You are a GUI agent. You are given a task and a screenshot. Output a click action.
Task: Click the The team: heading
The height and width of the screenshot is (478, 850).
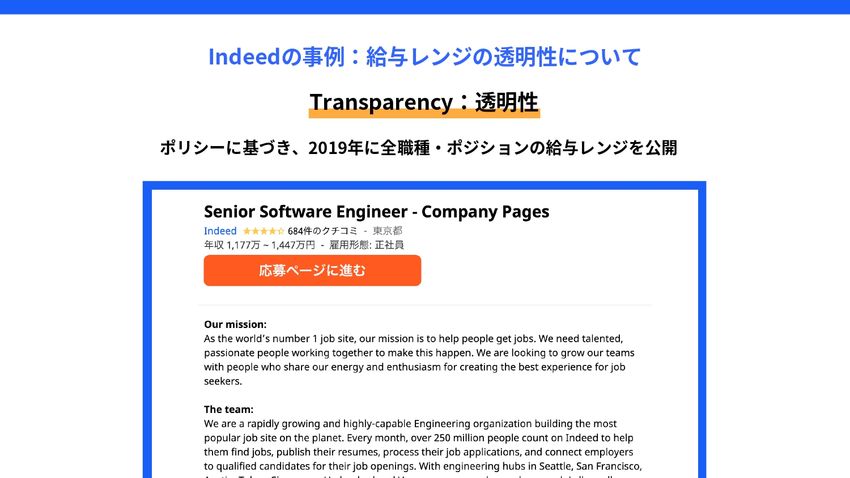(229, 409)
